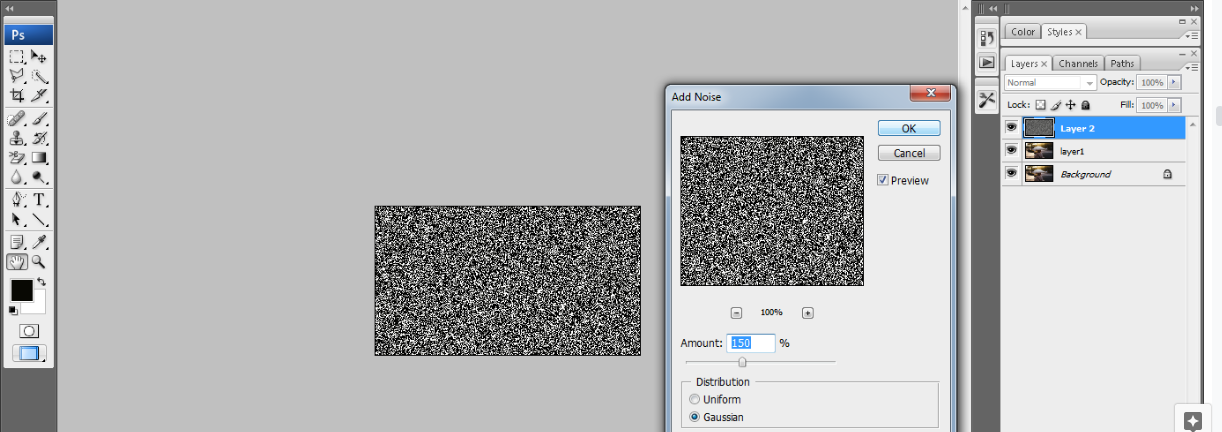This screenshot has height=432, width=1222.
Task: Click the lock transparent pixels icon
Action: coord(1040,105)
